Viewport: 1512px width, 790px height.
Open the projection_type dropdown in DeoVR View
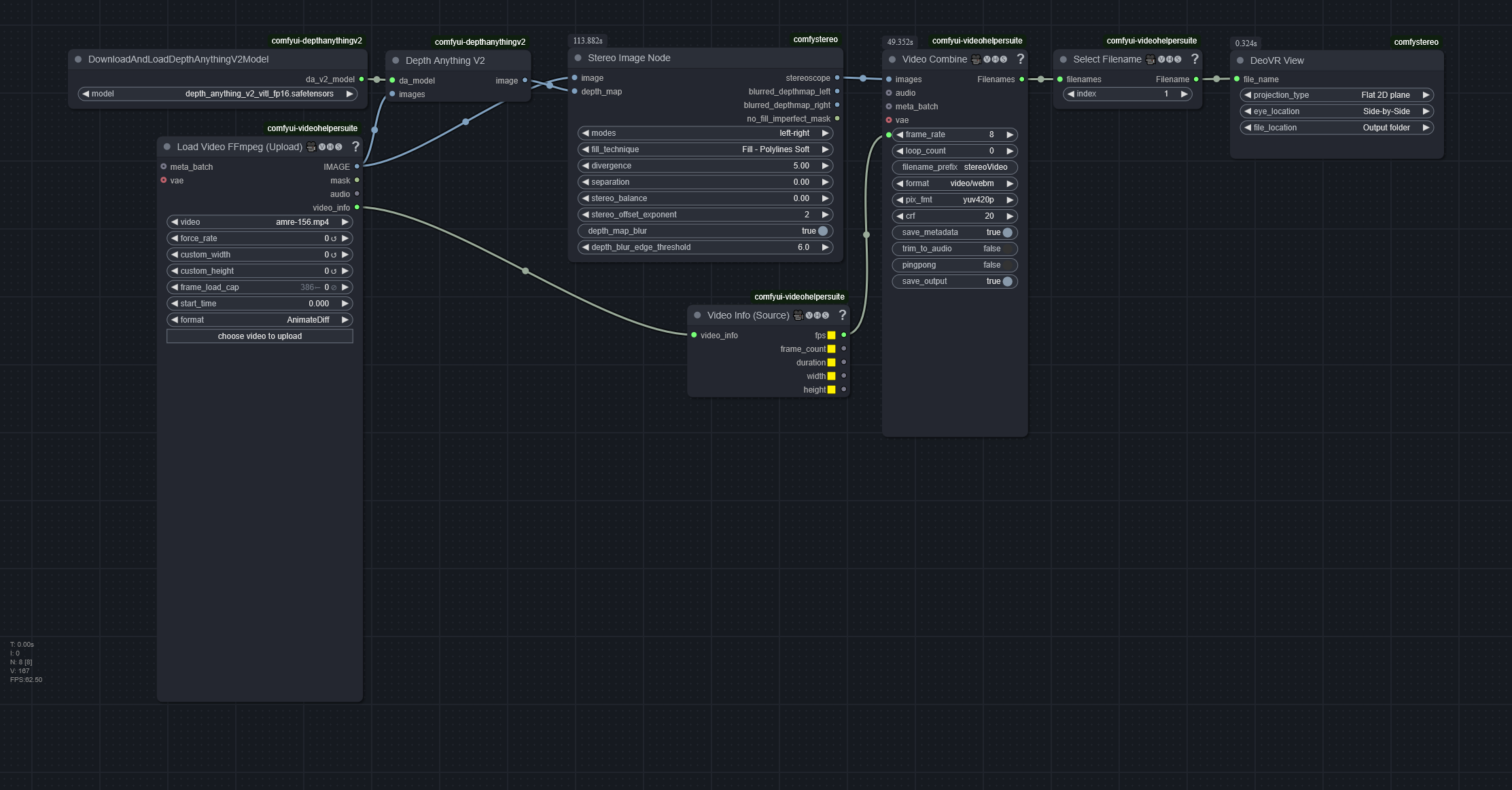tap(1335, 95)
